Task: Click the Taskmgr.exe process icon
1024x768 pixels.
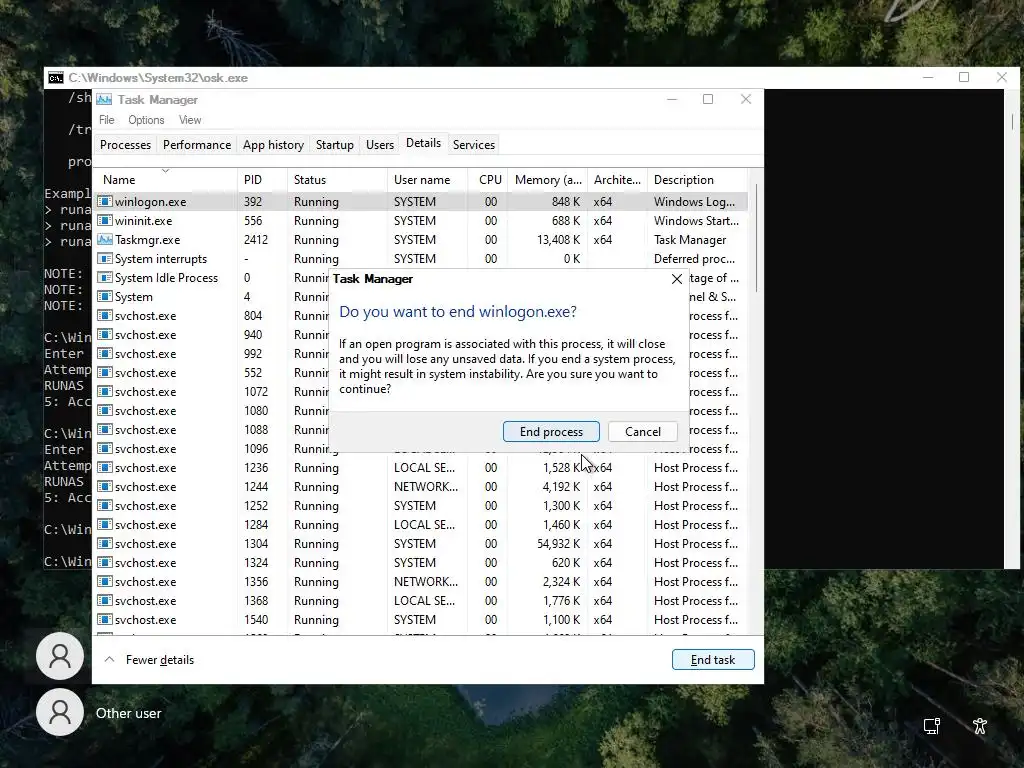Action: [104, 240]
